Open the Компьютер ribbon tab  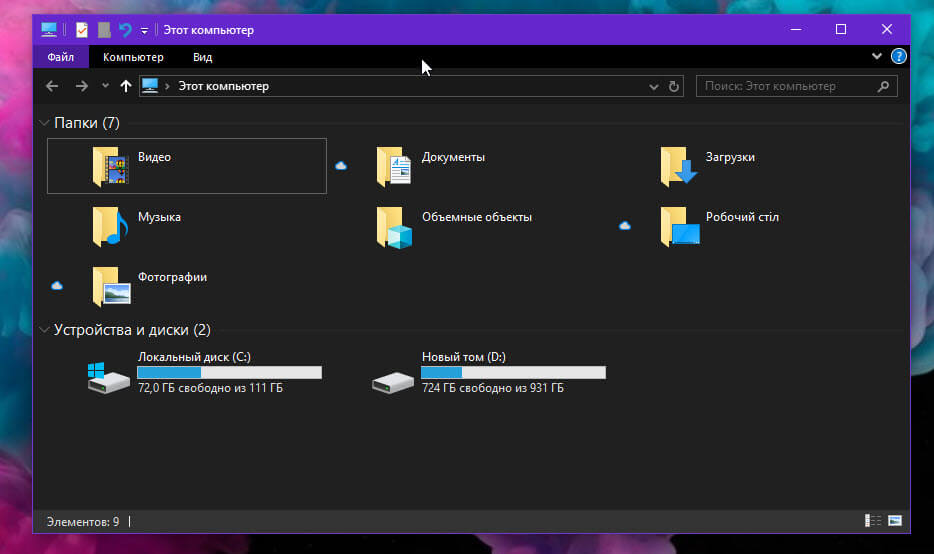point(133,57)
